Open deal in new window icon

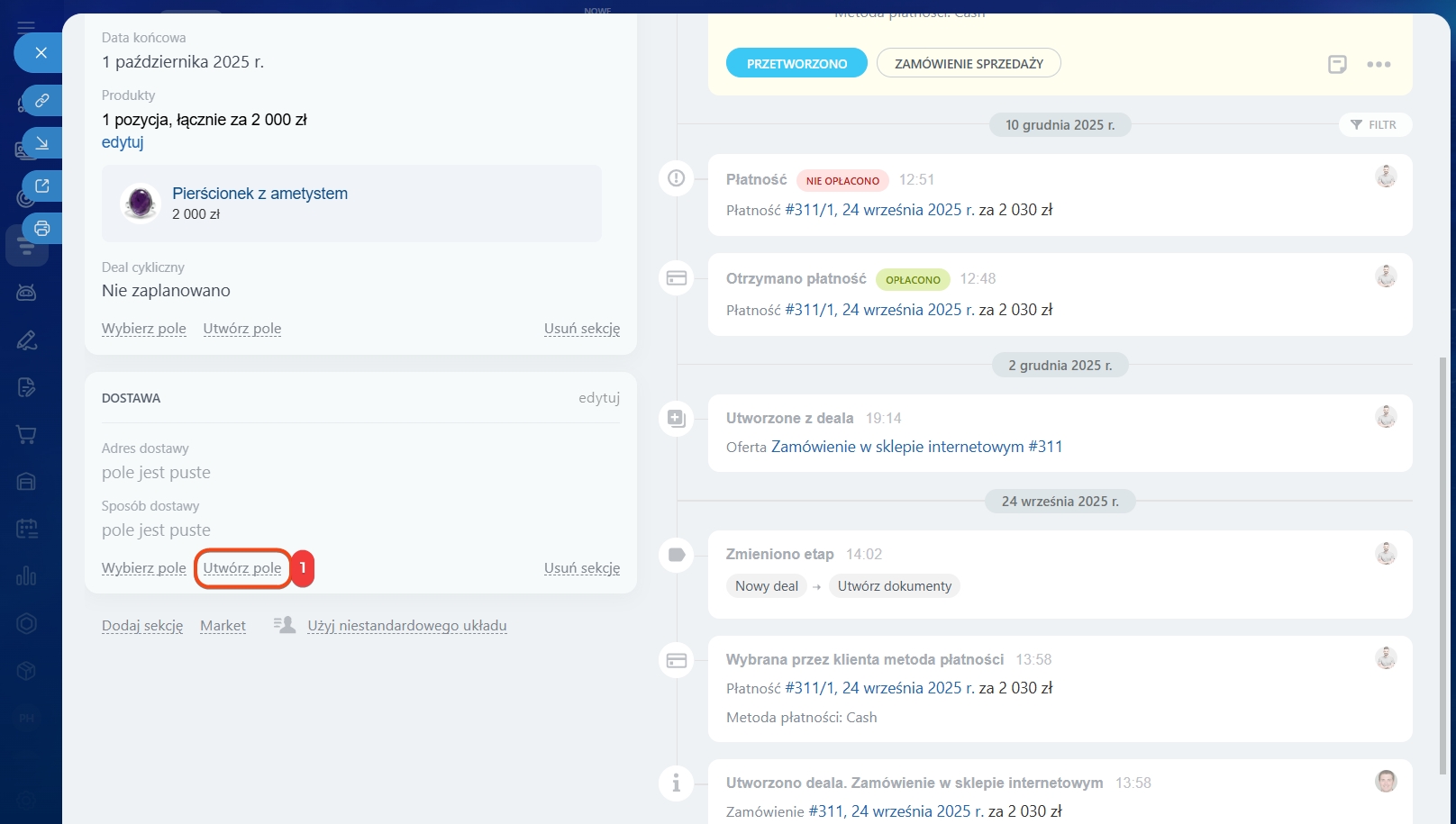[x=41, y=186]
